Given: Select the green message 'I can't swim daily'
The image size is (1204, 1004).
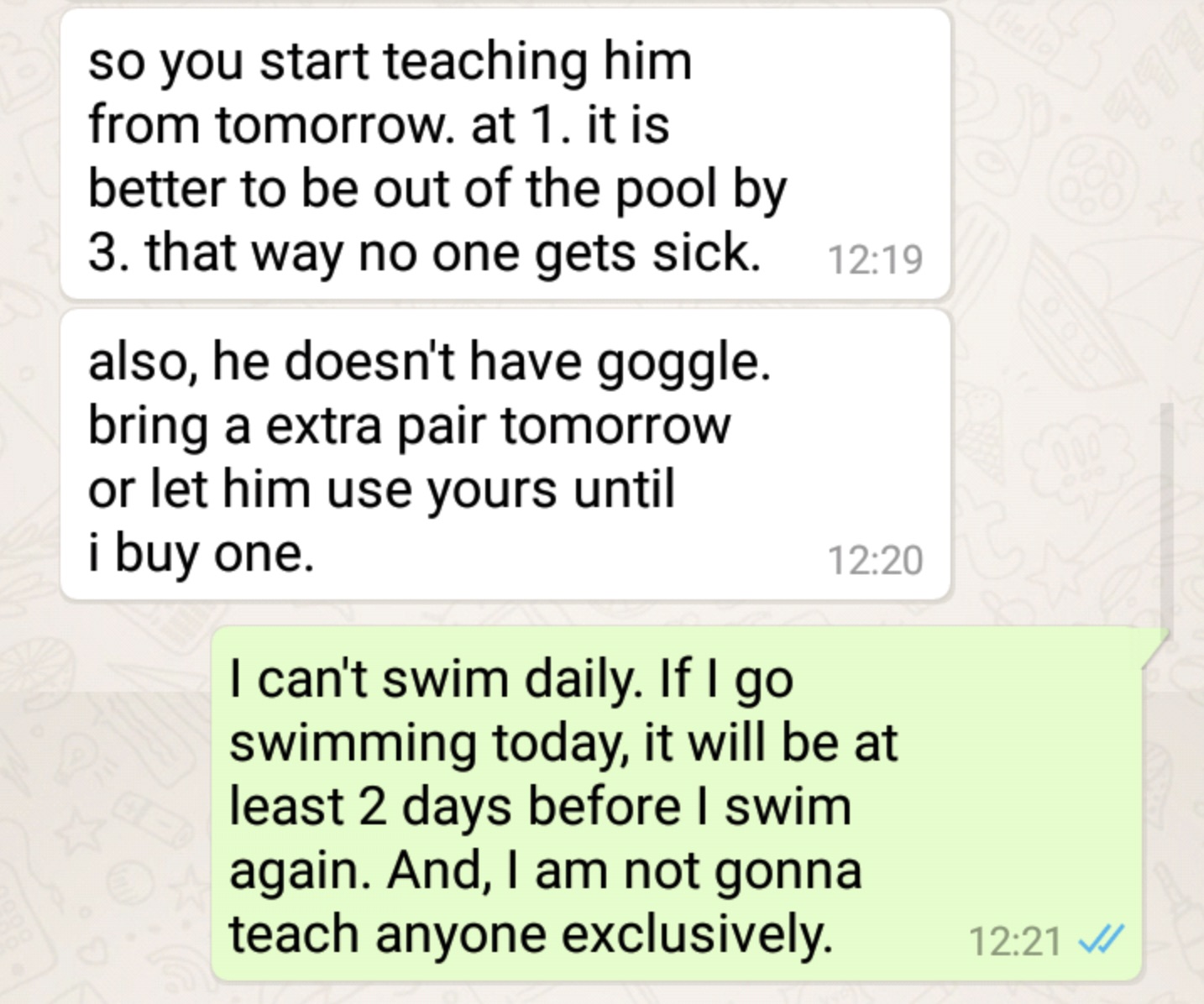Looking at the screenshot, I should 677,803.
